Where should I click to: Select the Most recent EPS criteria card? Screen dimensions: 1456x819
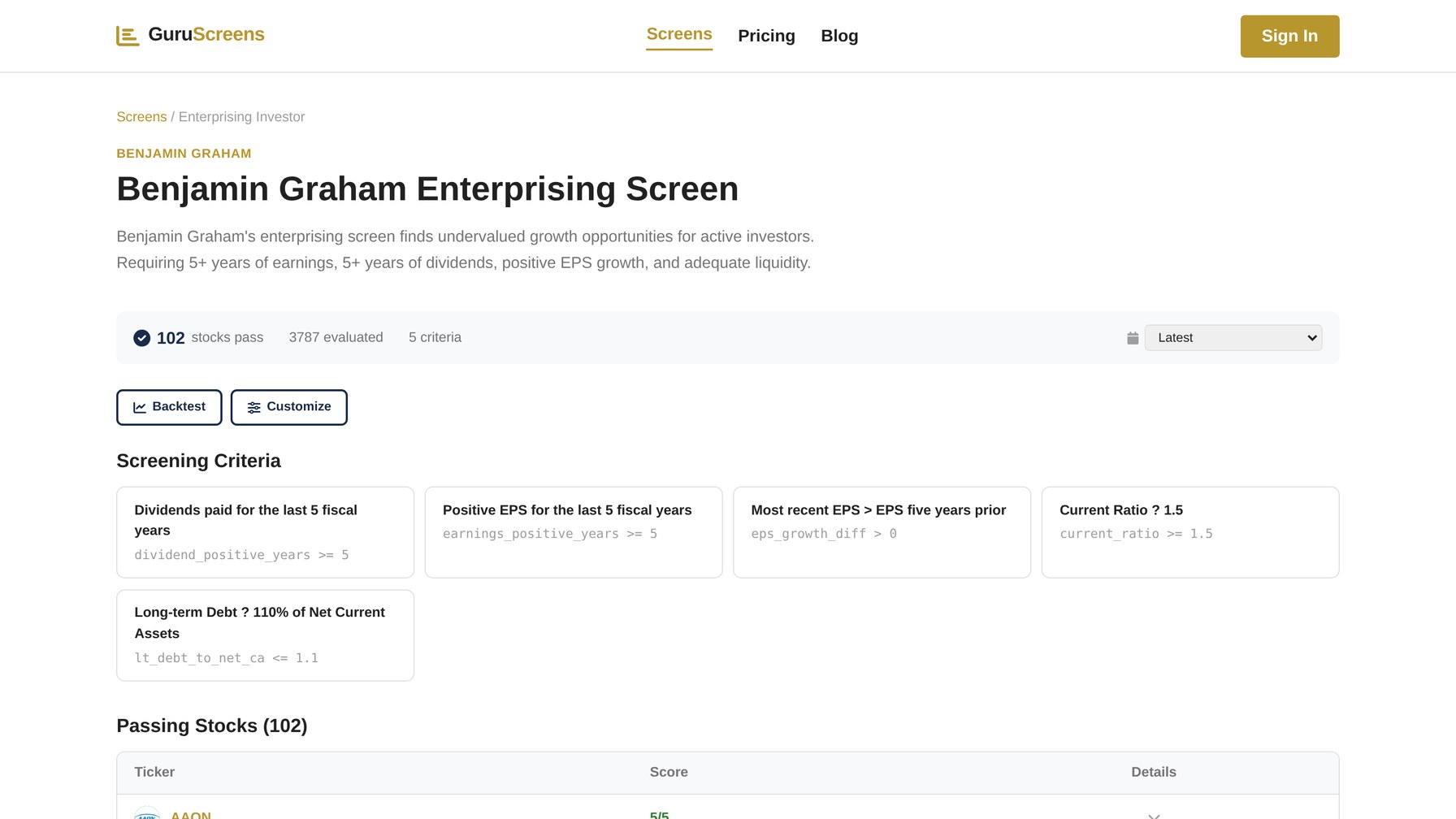[882, 532]
